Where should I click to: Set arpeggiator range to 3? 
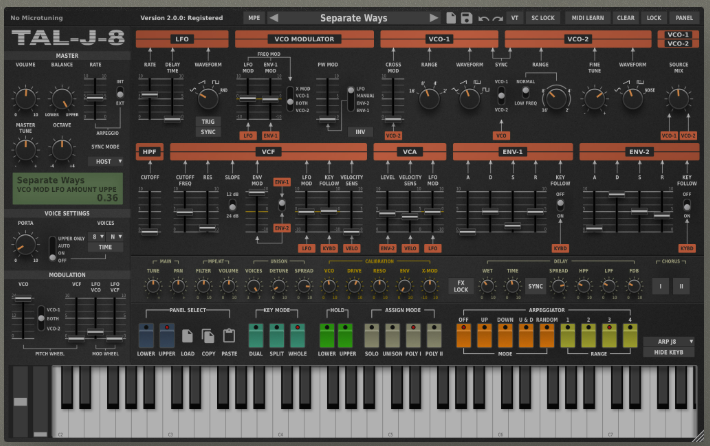(x=609, y=336)
